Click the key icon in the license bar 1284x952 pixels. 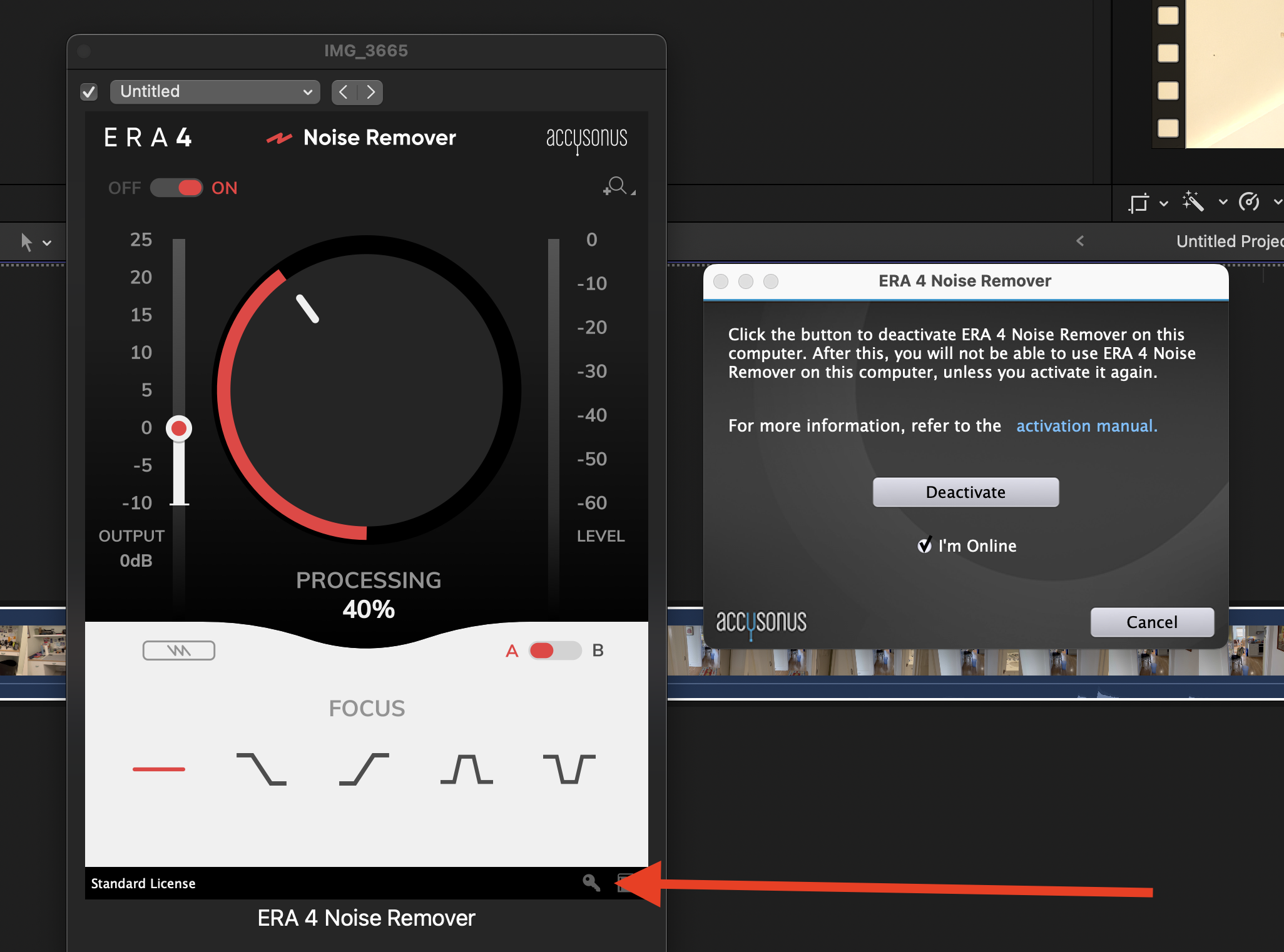(591, 883)
